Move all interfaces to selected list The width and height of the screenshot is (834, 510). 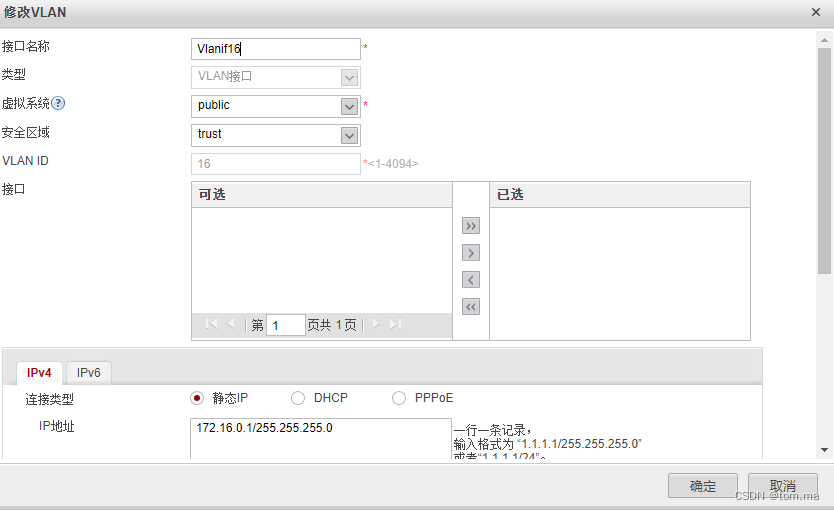tap(471, 226)
